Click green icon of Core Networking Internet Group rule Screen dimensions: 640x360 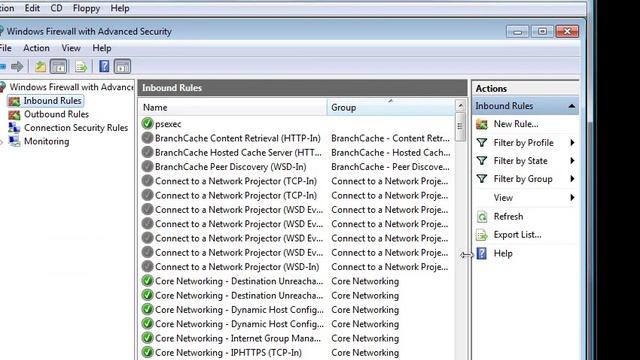pos(147,338)
